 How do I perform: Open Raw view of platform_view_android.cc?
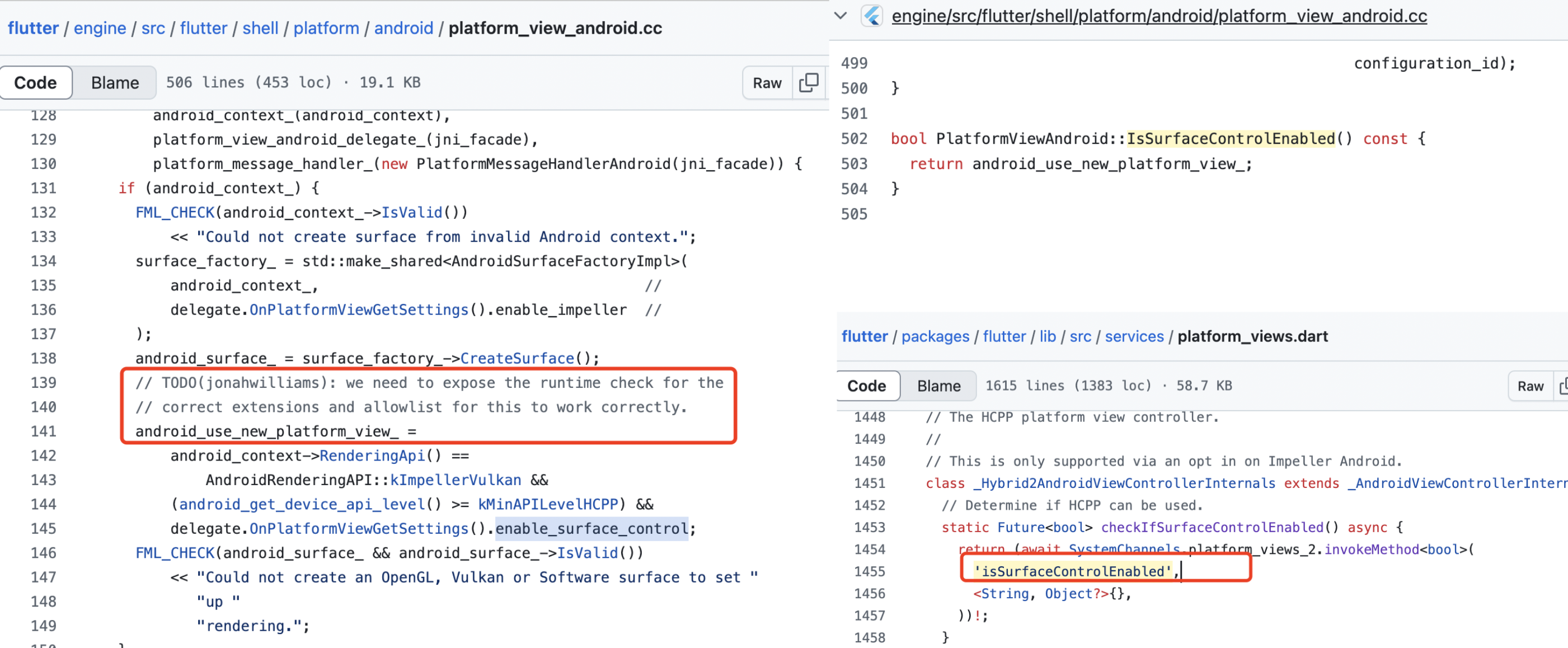point(767,83)
